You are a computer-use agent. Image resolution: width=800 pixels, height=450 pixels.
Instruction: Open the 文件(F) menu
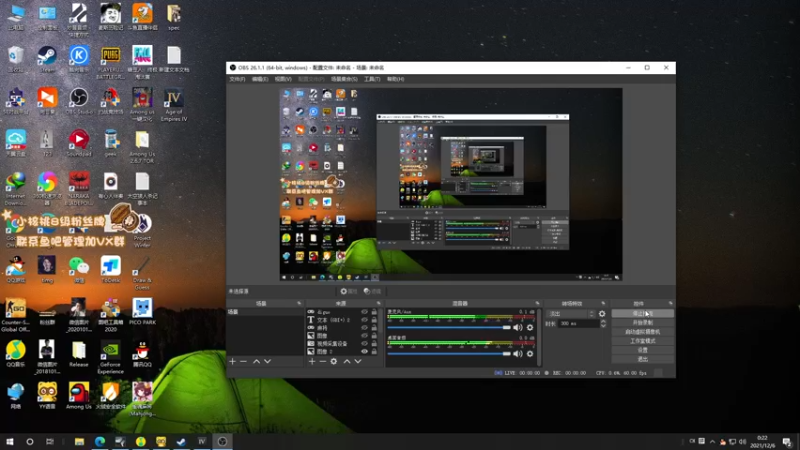click(238, 79)
